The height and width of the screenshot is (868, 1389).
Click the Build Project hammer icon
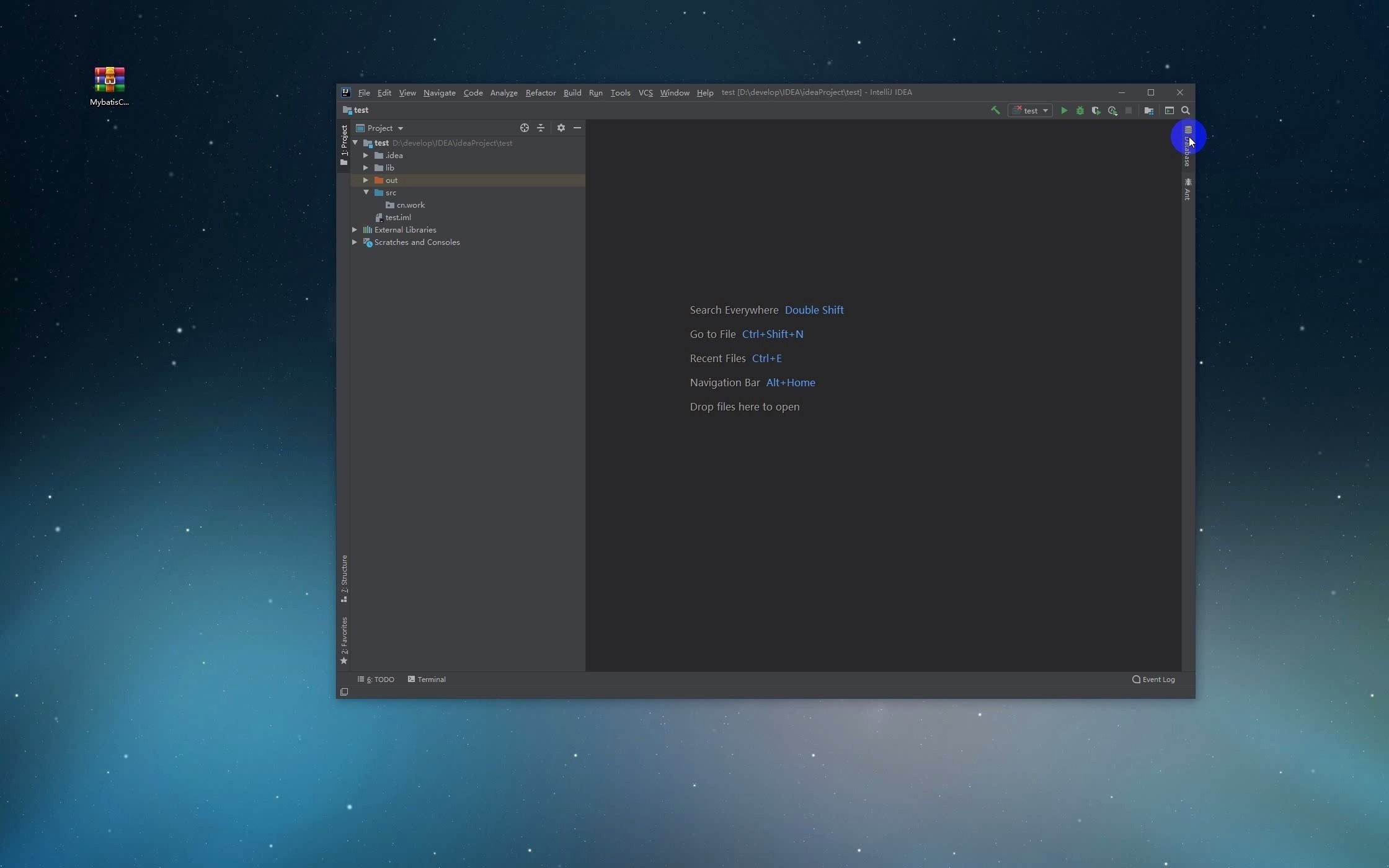(995, 110)
